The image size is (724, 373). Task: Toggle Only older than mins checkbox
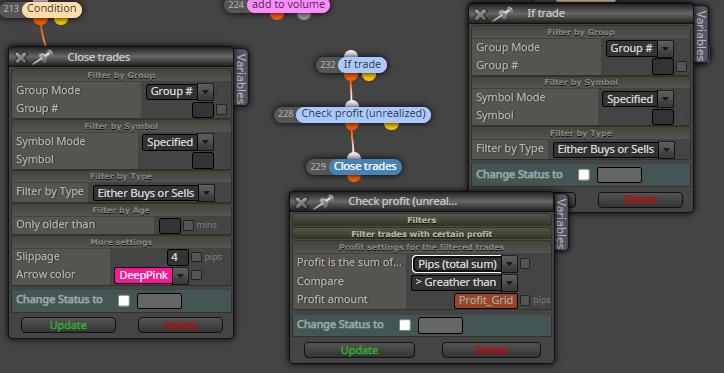click(188, 226)
